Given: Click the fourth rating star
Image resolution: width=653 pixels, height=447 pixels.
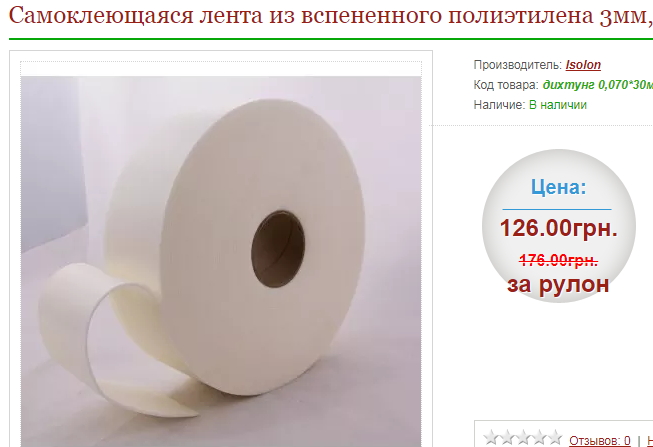Looking at the screenshot, I should click(x=539, y=438).
